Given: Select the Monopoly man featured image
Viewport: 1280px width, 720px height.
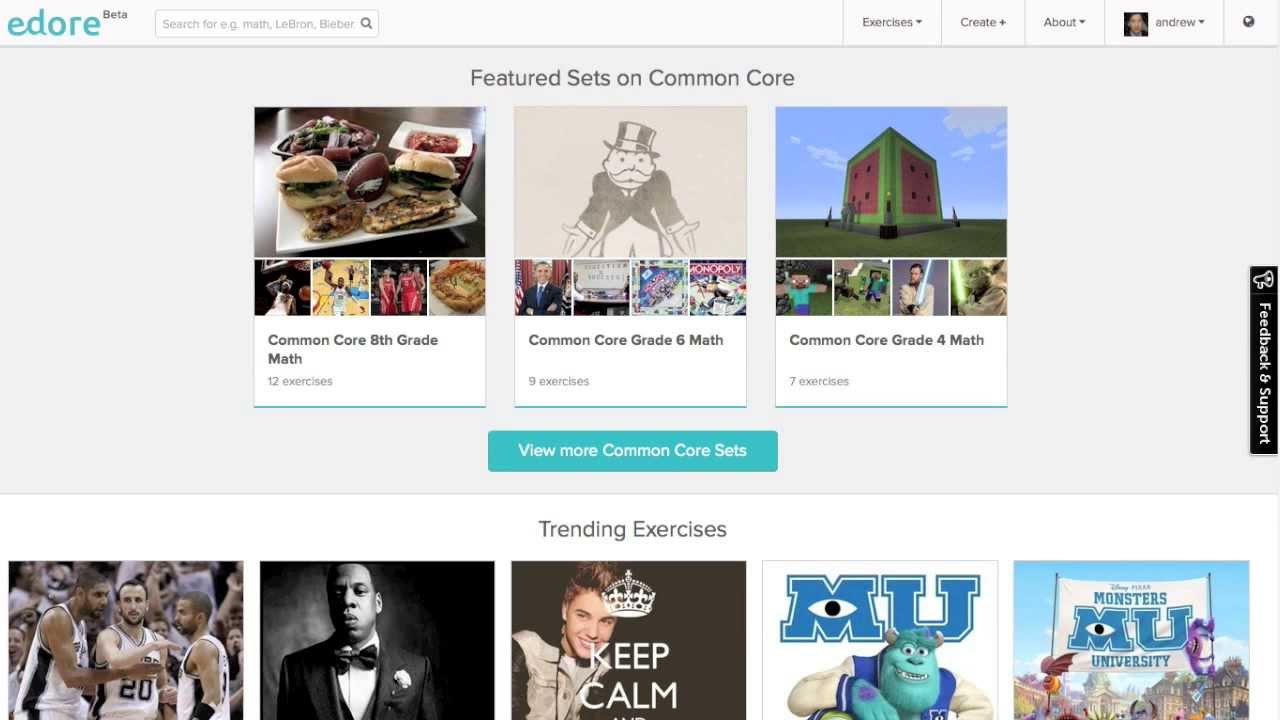Looking at the screenshot, I should 630,182.
